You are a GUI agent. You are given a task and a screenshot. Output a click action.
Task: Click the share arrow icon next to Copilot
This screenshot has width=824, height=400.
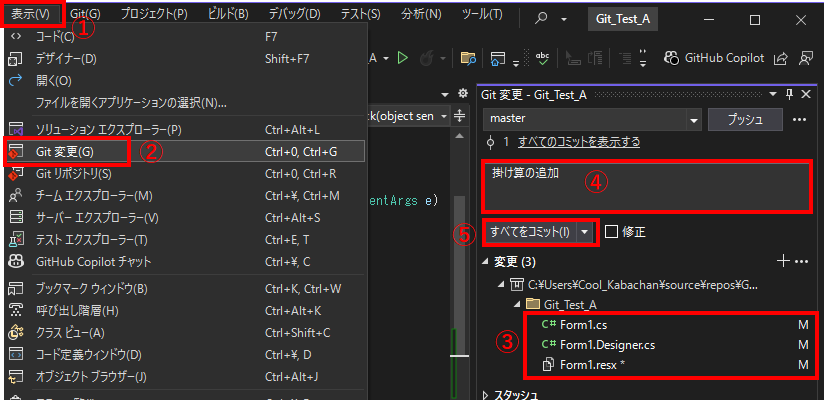[x=781, y=59]
